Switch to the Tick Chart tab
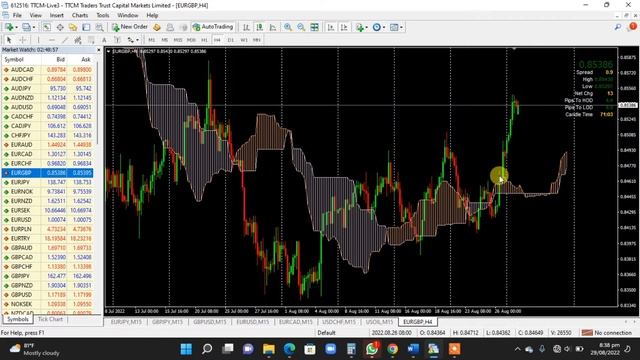The image size is (640, 360). (x=50, y=319)
